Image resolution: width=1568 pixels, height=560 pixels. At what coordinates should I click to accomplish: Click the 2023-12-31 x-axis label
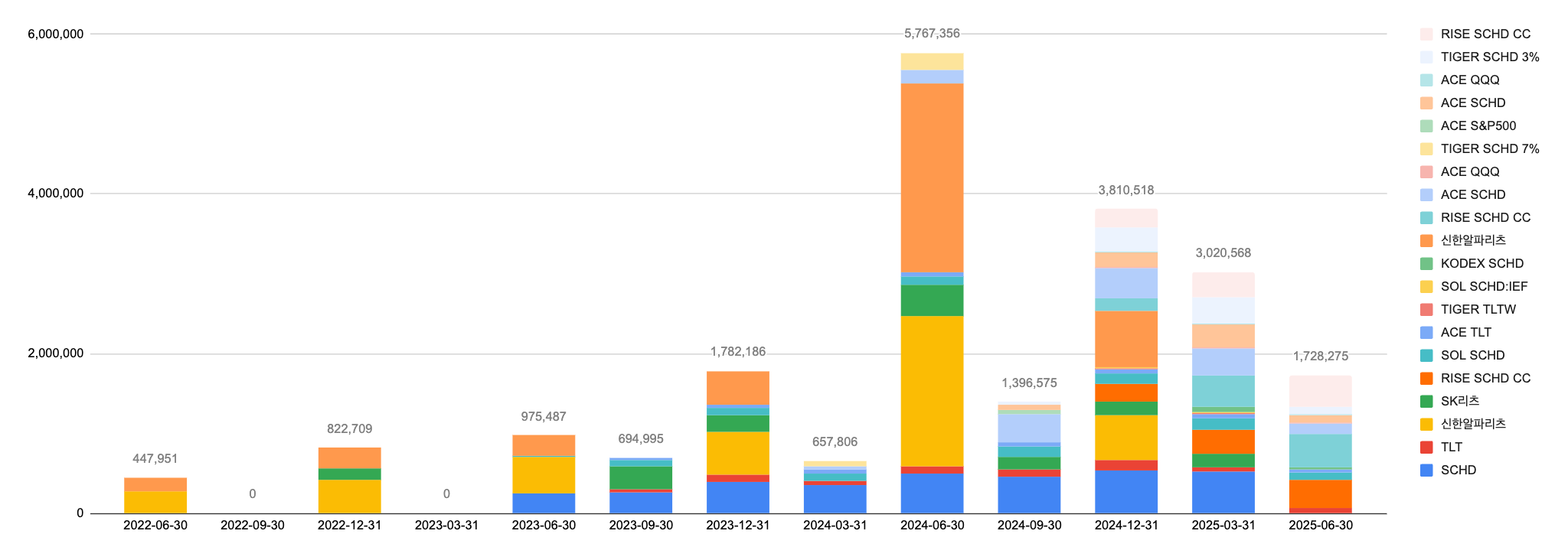click(x=738, y=526)
